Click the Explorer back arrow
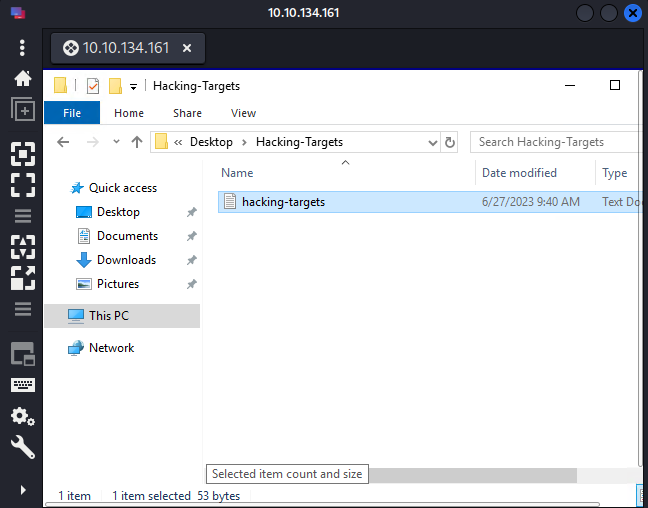This screenshot has width=648, height=508. pos(63,142)
